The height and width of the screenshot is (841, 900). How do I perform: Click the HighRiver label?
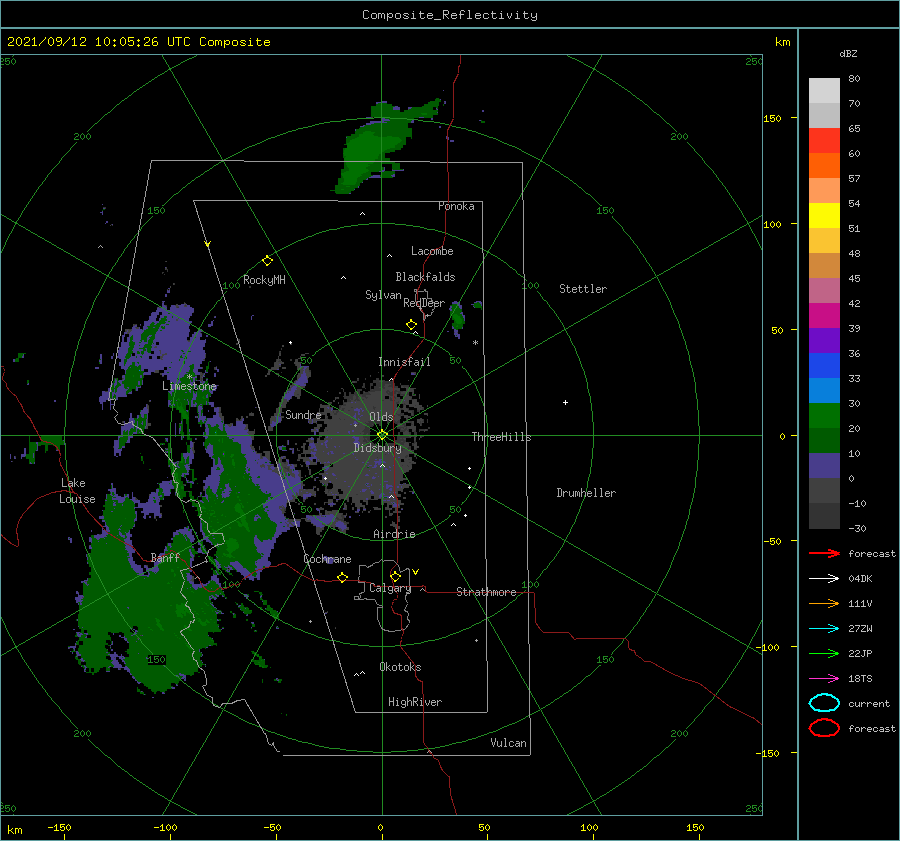coord(415,702)
